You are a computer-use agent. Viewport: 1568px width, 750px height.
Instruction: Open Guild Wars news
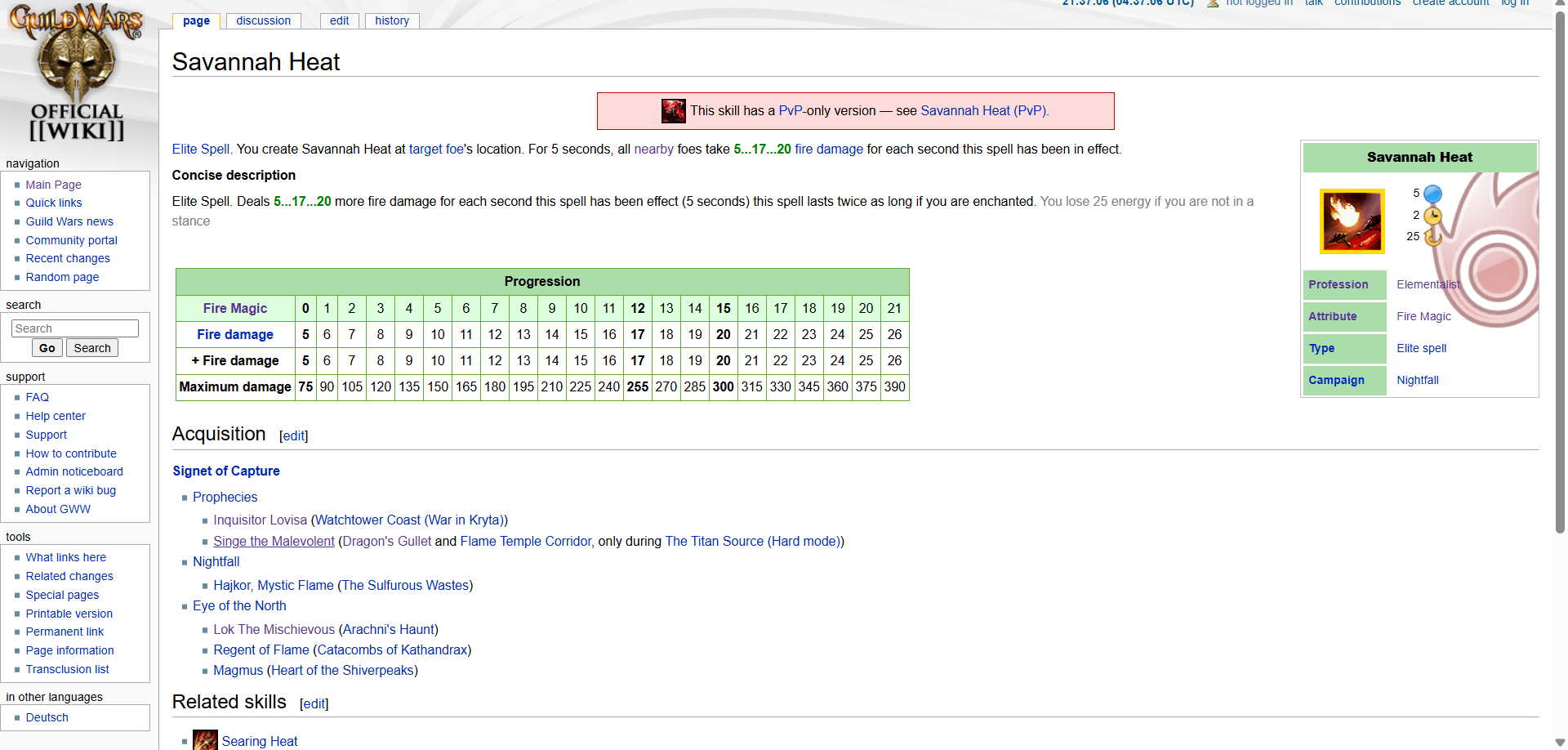click(69, 221)
